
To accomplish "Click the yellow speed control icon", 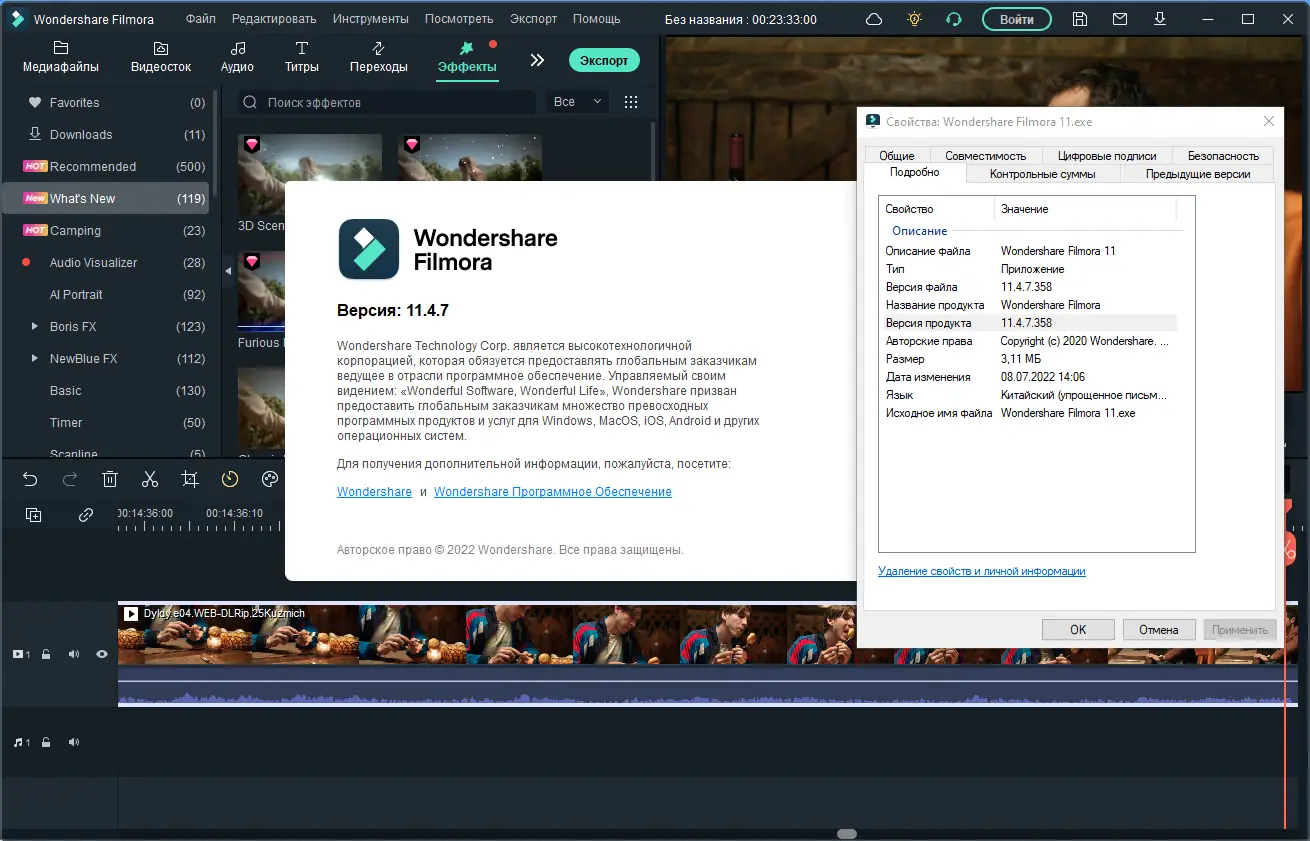I will tap(229, 479).
